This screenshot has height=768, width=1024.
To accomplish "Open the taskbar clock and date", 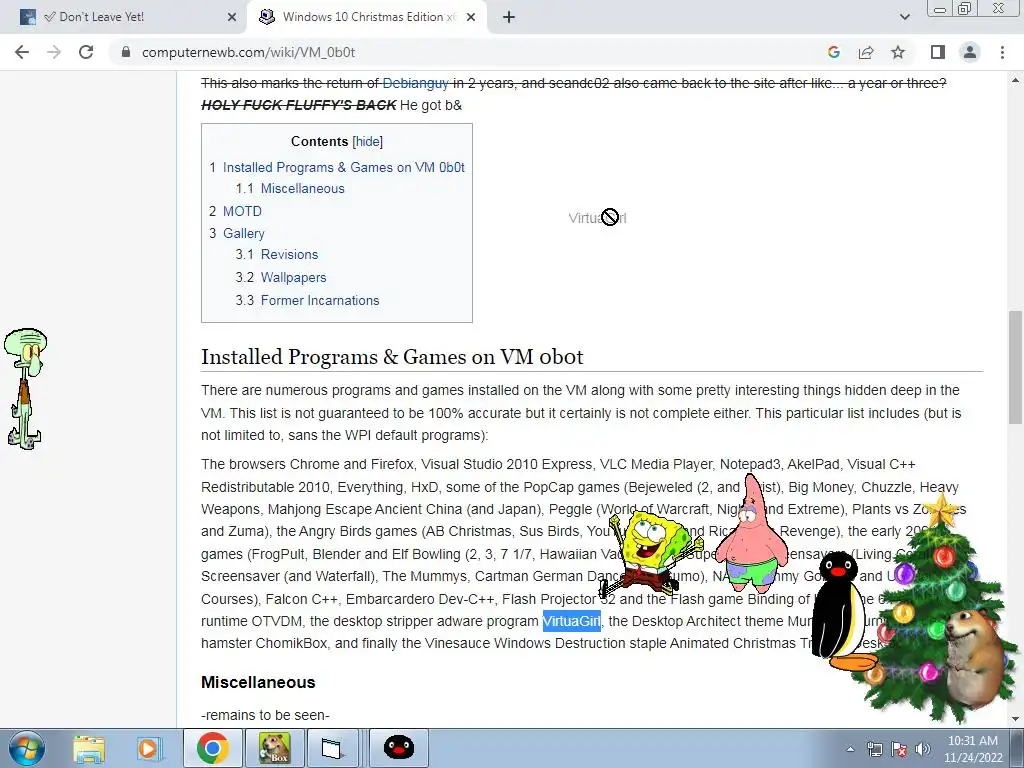I will pyautogui.click(x=972, y=749).
